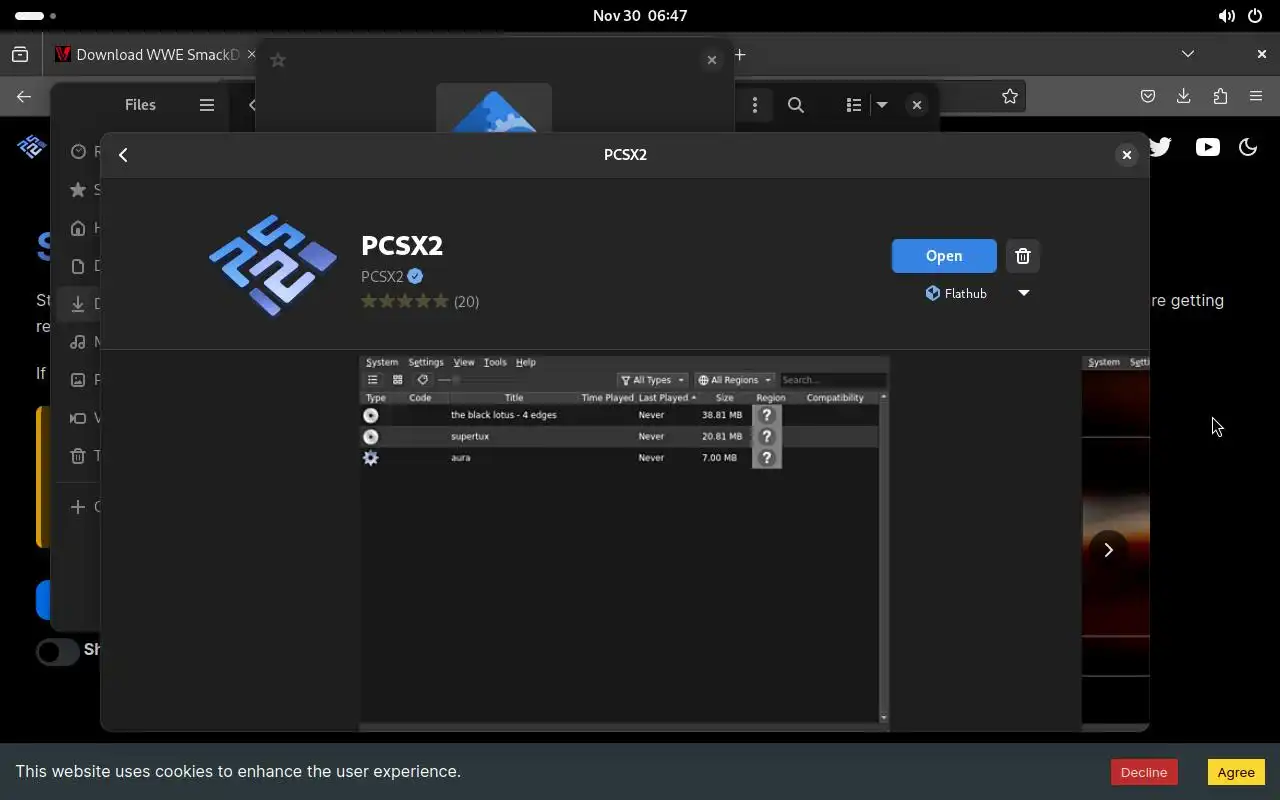Open the Files kebab options menu
The image size is (1280, 800).
coord(755,105)
